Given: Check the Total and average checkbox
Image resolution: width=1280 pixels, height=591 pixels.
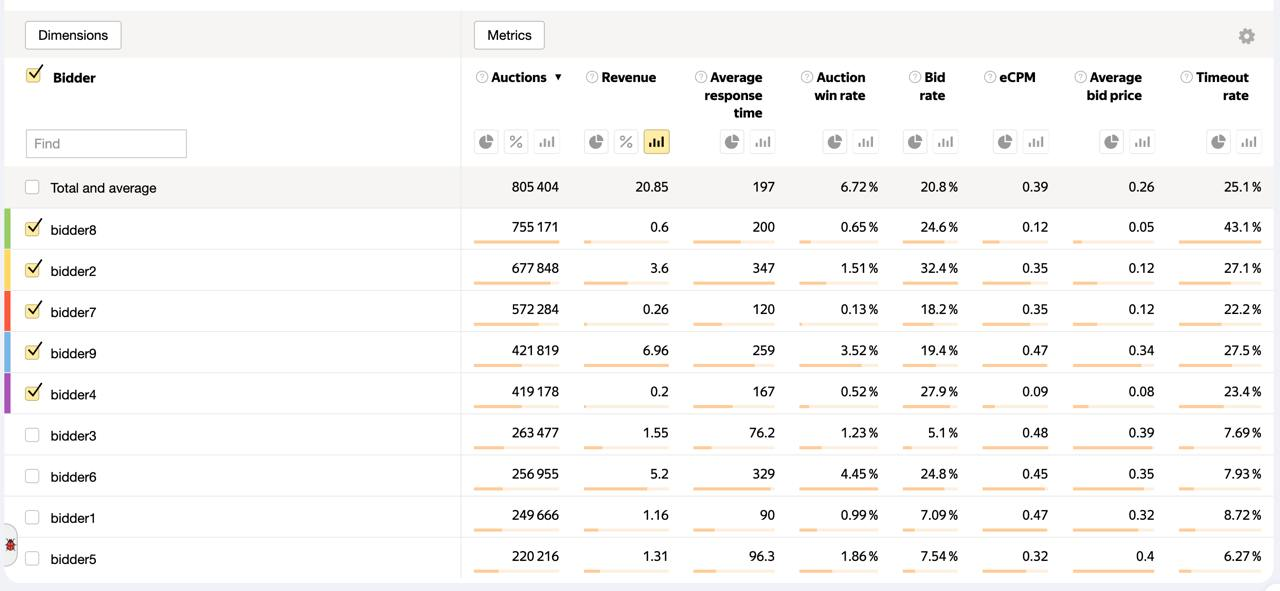Looking at the screenshot, I should pyautogui.click(x=32, y=187).
